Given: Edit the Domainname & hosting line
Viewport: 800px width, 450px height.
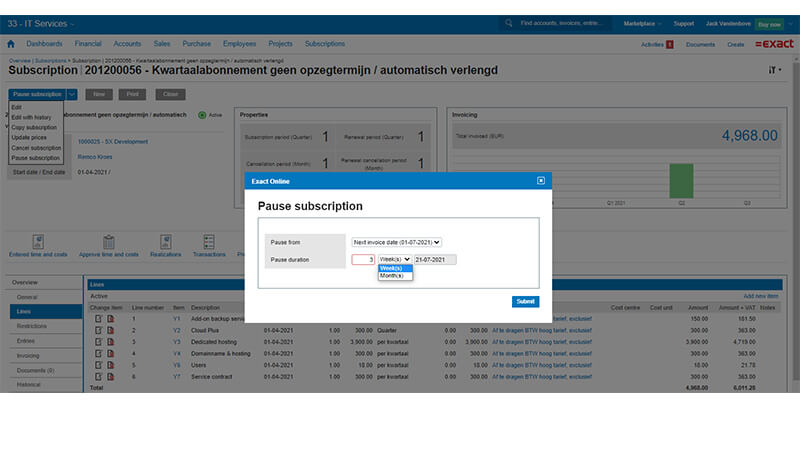Looking at the screenshot, I should (98, 354).
